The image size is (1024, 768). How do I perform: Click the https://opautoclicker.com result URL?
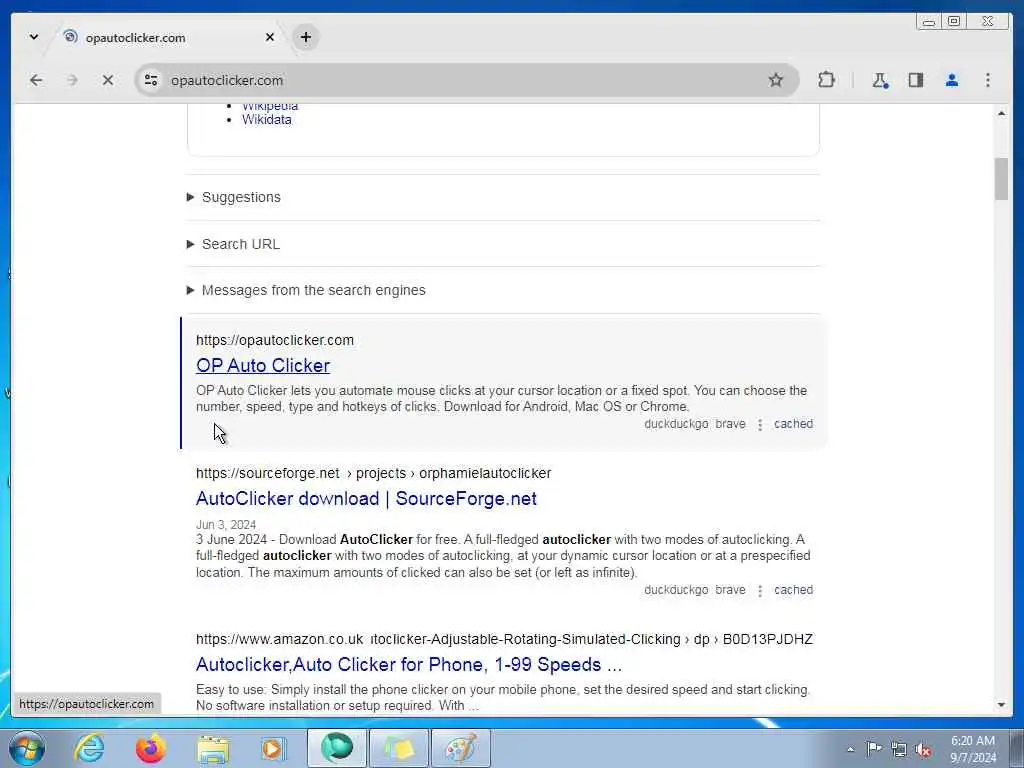coord(275,340)
